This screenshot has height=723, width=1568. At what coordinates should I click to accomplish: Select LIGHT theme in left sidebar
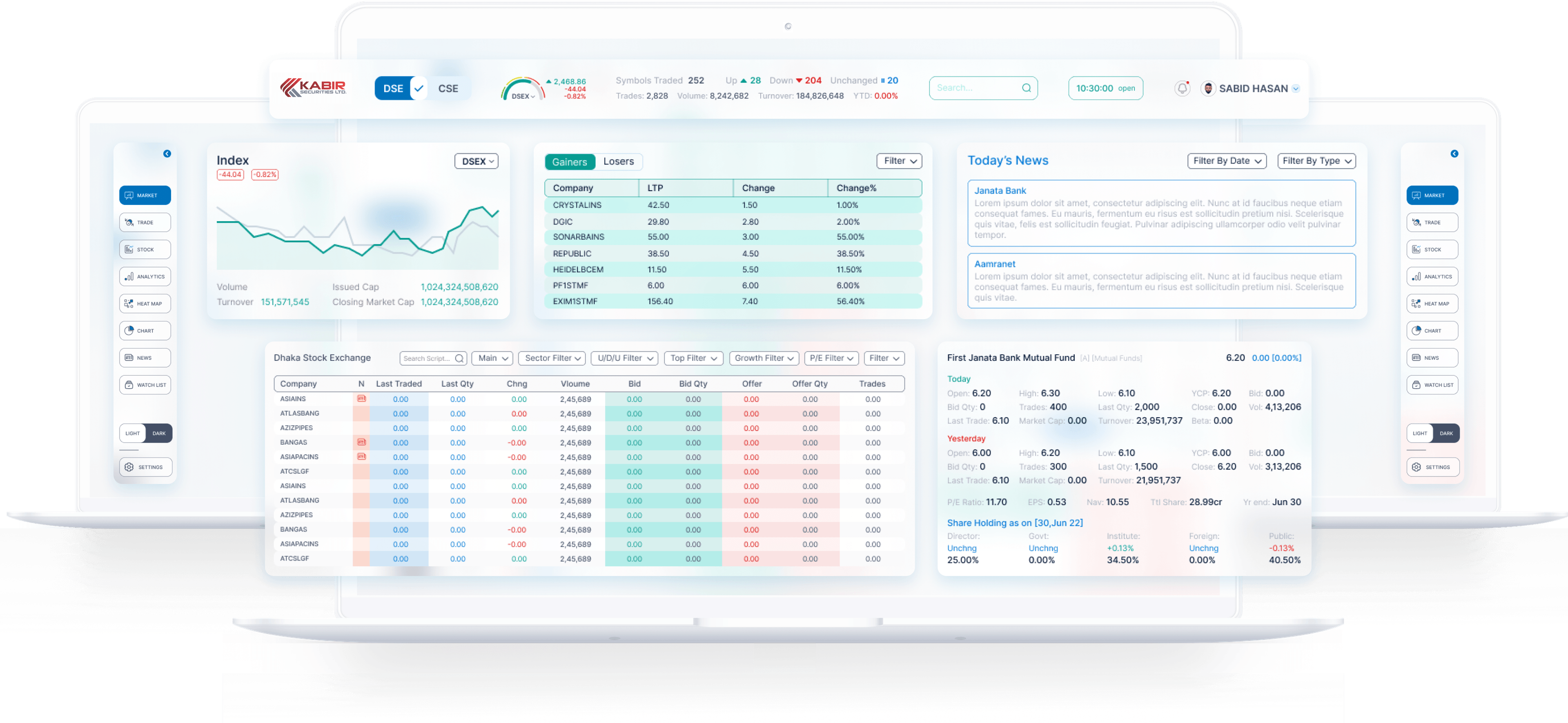tap(133, 434)
